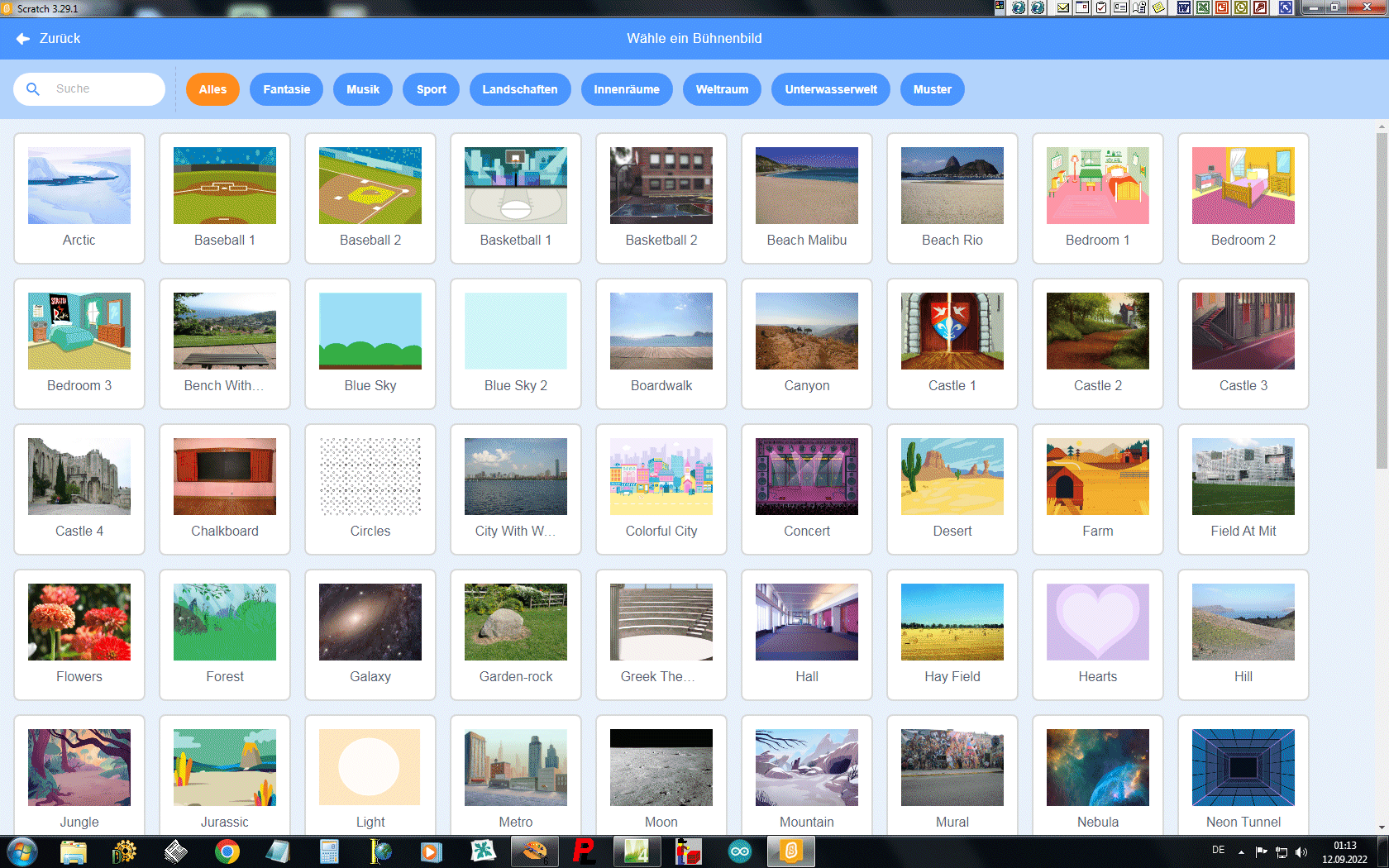Select the Concert backdrop
This screenshot has width=1389, height=868.
coord(807,489)
